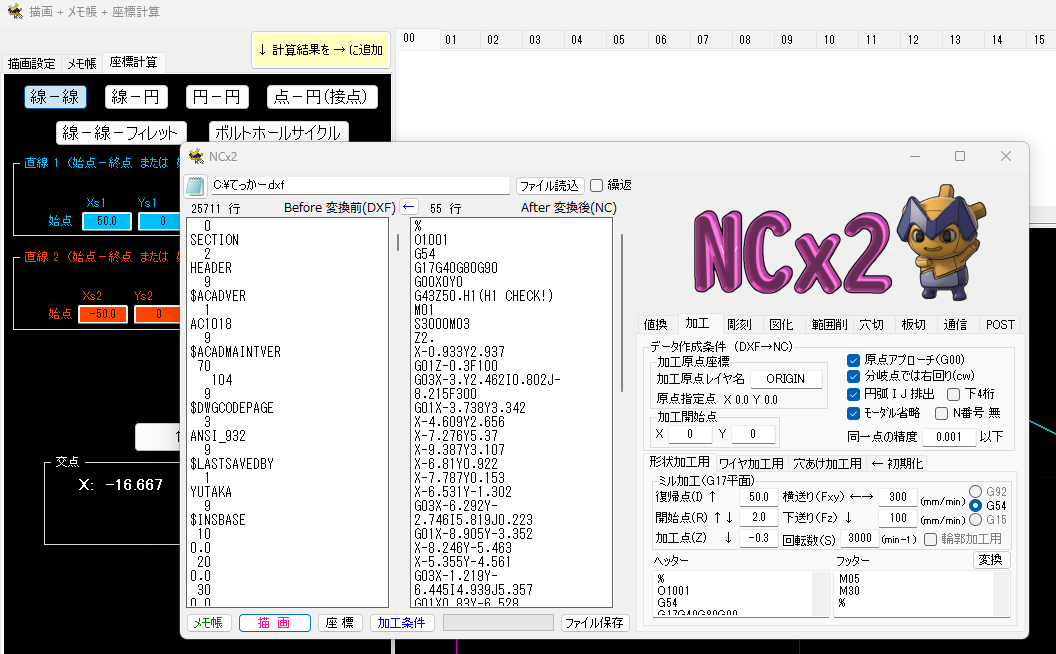Enable the 輪郭加工用 checkbox
Image resolution: width=1056 pixels, height=654 pixels.
pos(930,539)
